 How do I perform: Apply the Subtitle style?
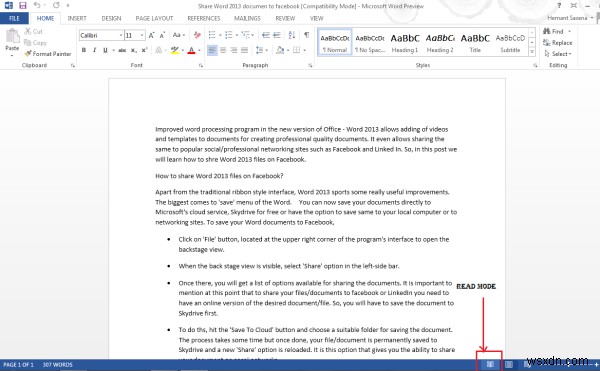click(x=510, y=42)
